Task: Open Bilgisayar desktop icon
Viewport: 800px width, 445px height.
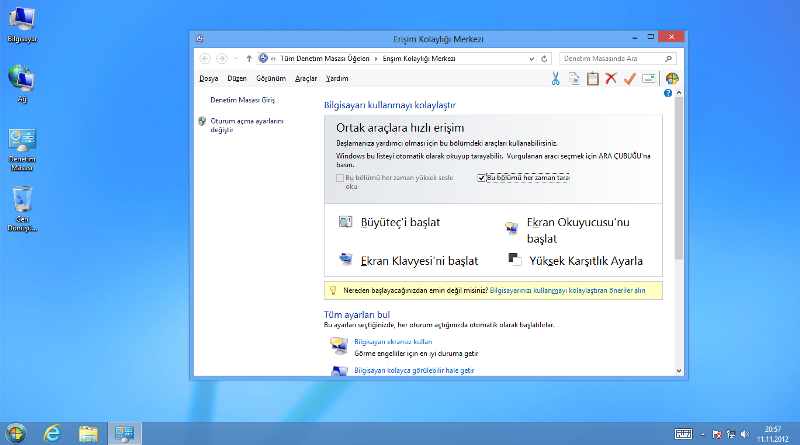Action: click(22, 24)
